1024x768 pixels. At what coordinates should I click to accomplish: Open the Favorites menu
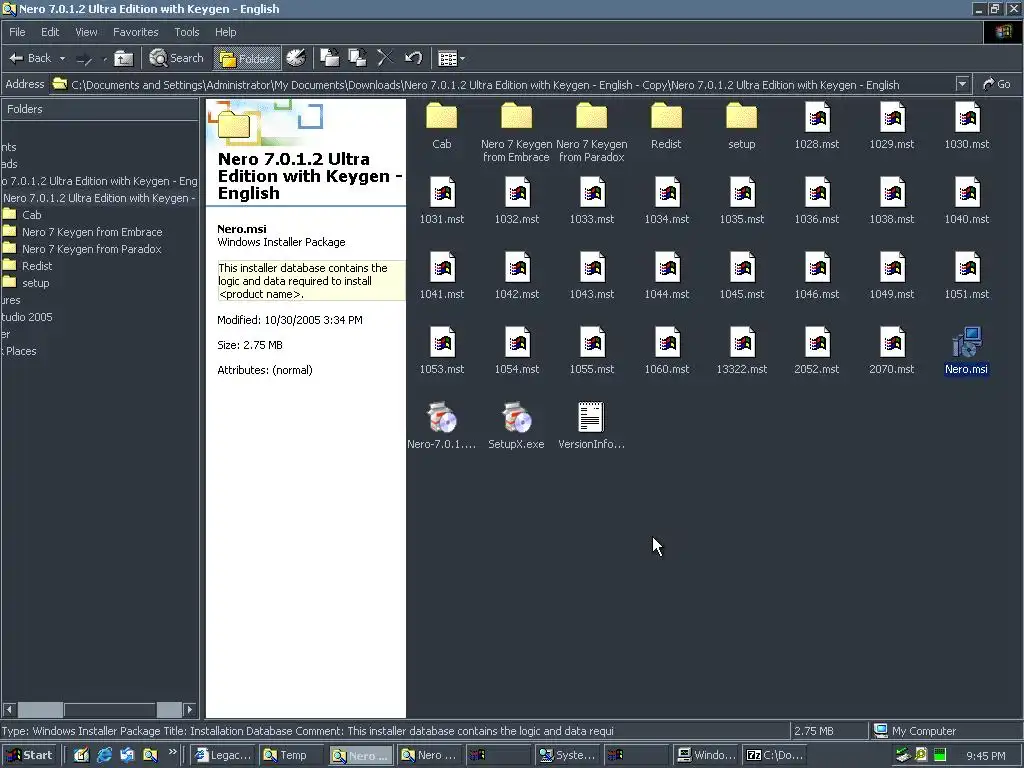[135, 32]
